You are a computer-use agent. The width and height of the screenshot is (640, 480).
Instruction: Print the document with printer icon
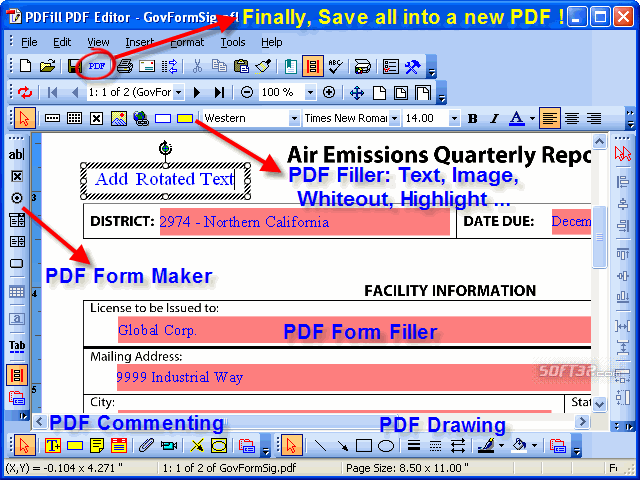[x=125, y=66]
